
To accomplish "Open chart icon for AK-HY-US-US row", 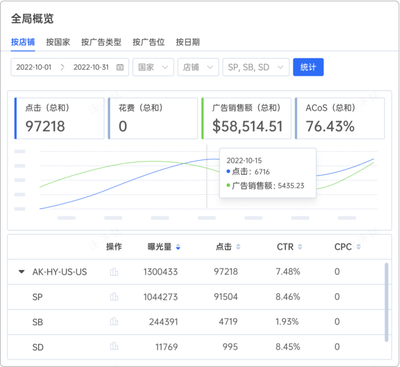I will [x=114, y=272].
